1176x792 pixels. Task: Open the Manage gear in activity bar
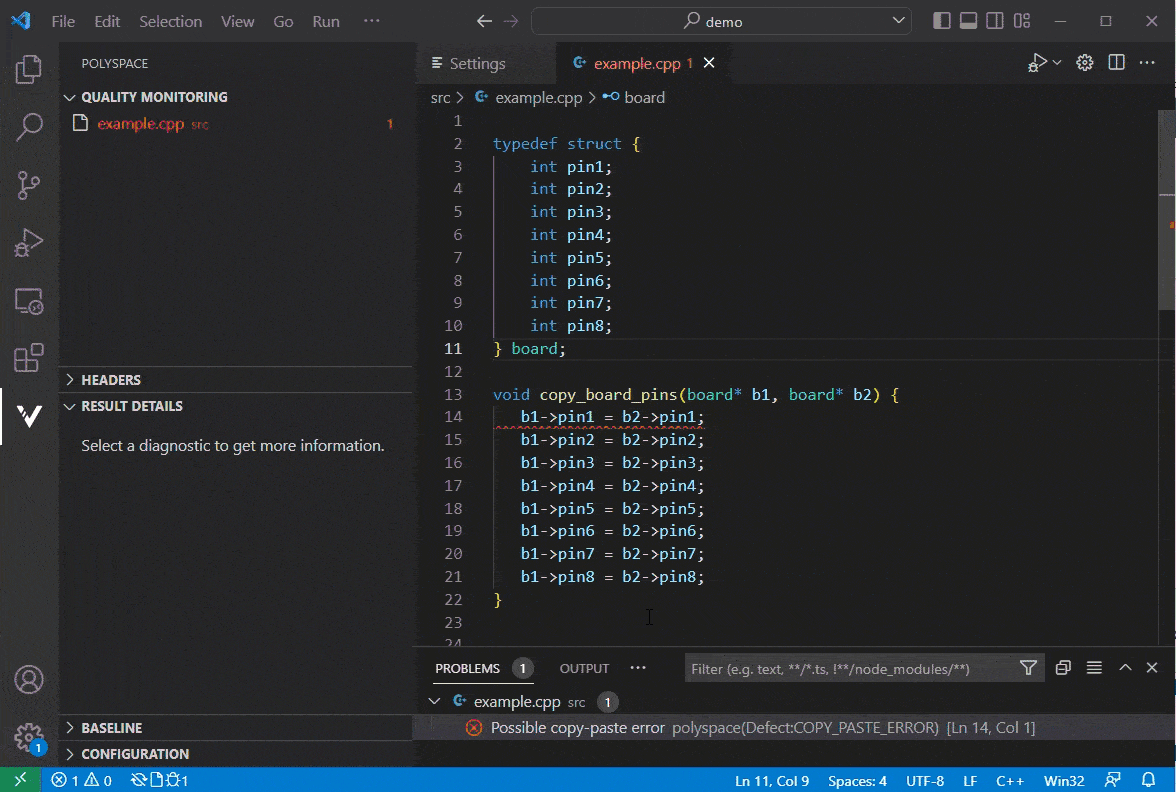pos(29,736)
